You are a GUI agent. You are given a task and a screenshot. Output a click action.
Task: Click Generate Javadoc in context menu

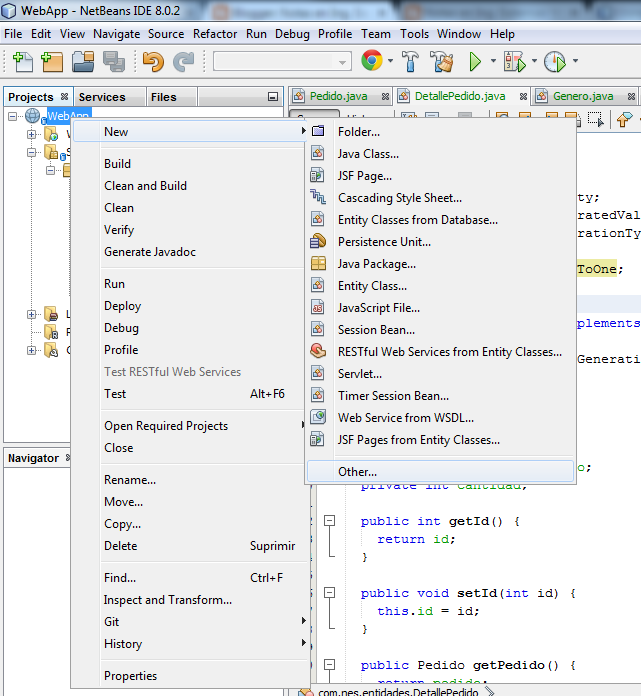(x=190, y=252)
